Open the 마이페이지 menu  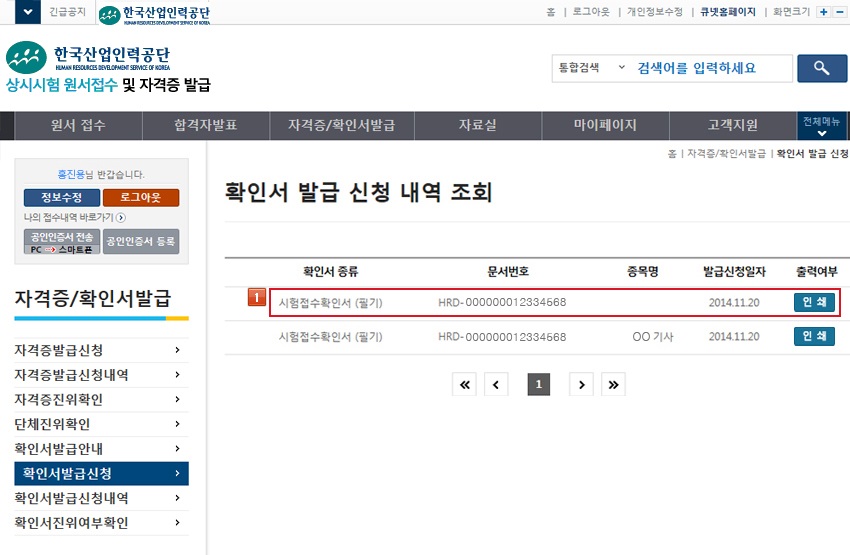tap(605, 126)
